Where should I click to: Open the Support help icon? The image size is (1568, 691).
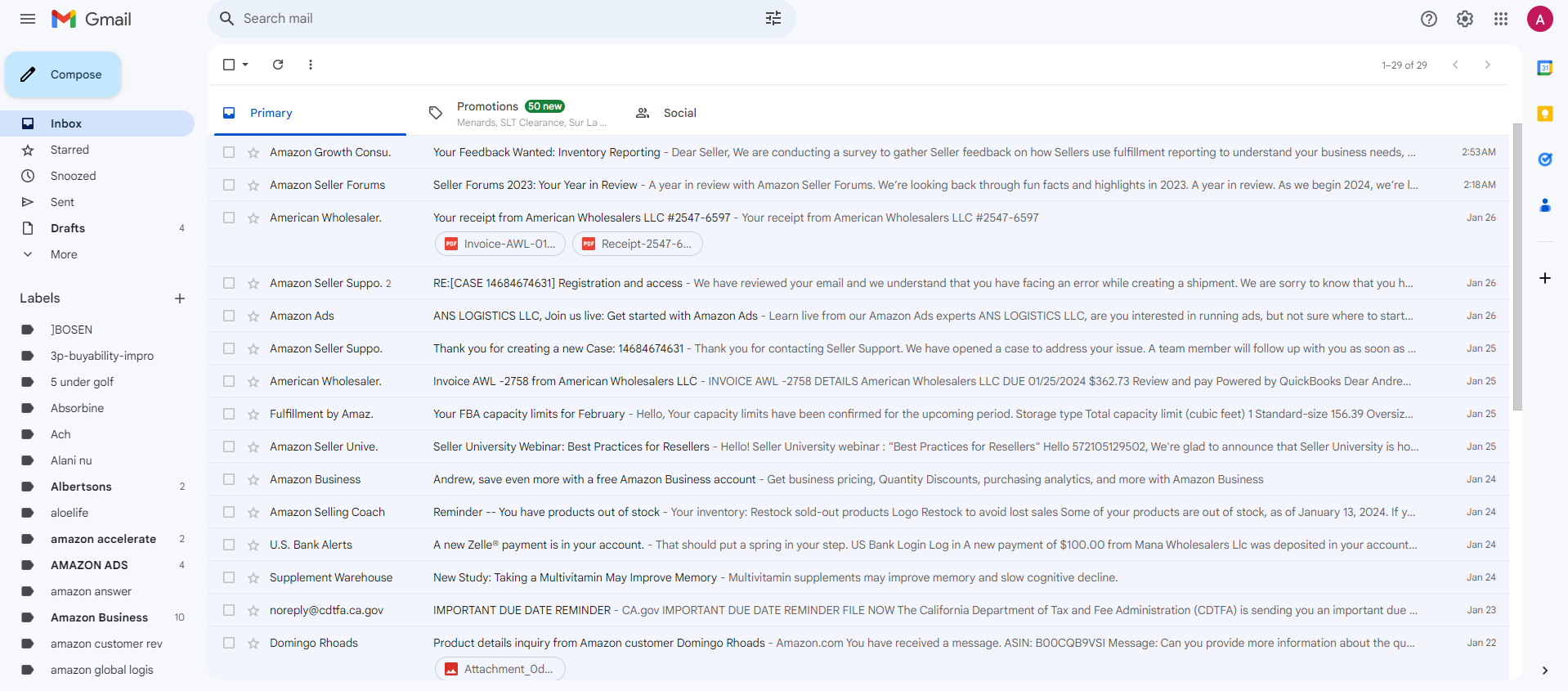[1429, 19]
